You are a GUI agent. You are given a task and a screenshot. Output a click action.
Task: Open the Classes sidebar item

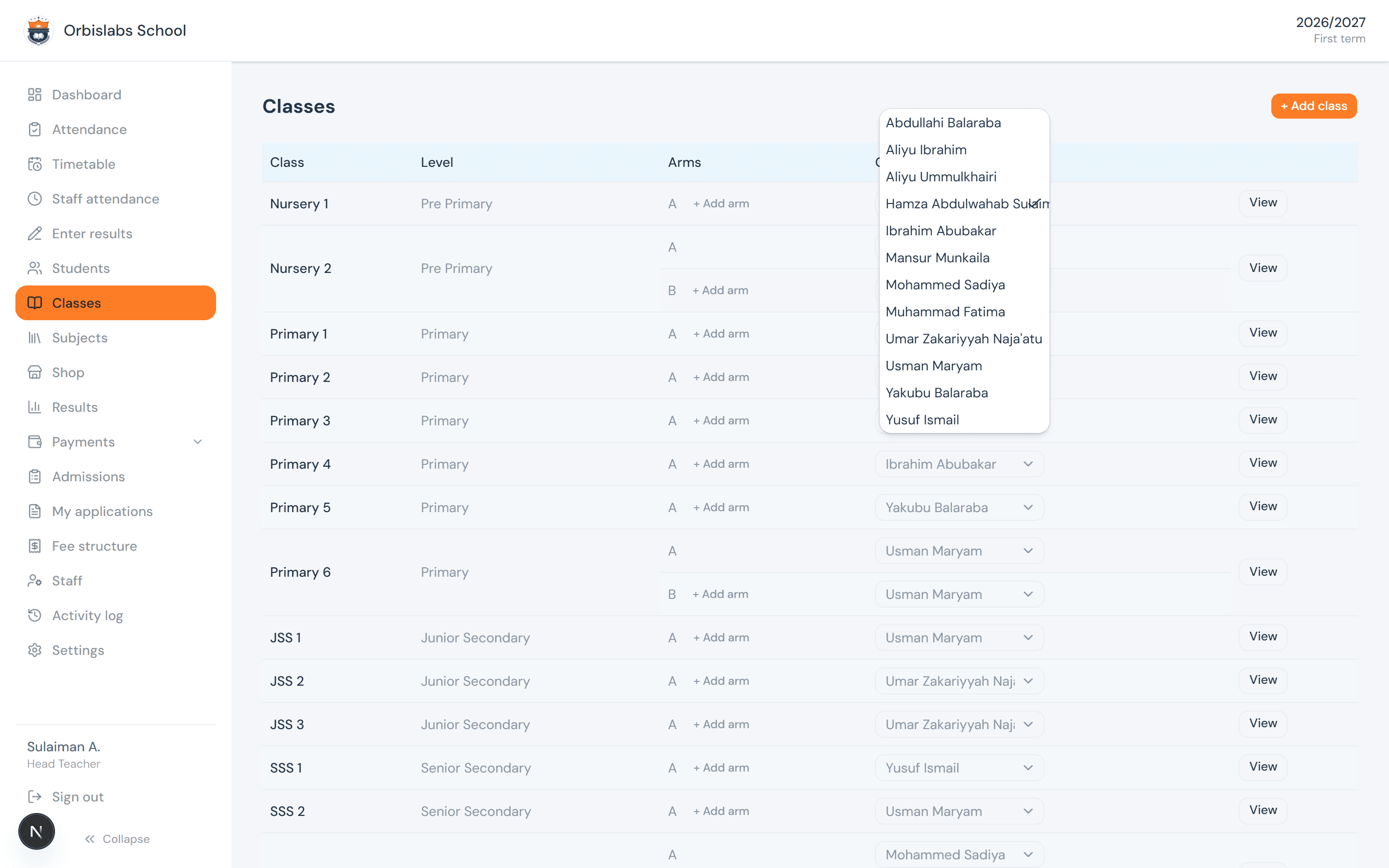click(x=115, y=303)
